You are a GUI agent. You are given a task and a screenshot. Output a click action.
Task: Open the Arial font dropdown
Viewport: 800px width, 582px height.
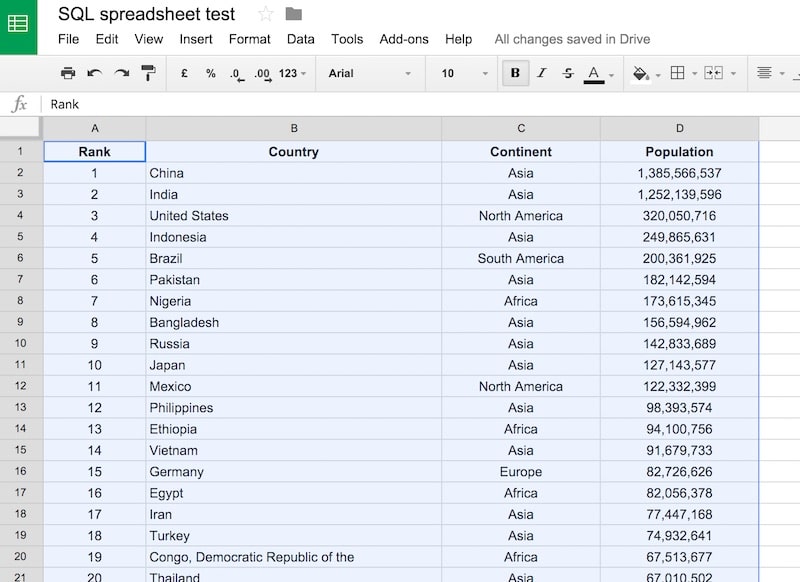coord(370,73)
